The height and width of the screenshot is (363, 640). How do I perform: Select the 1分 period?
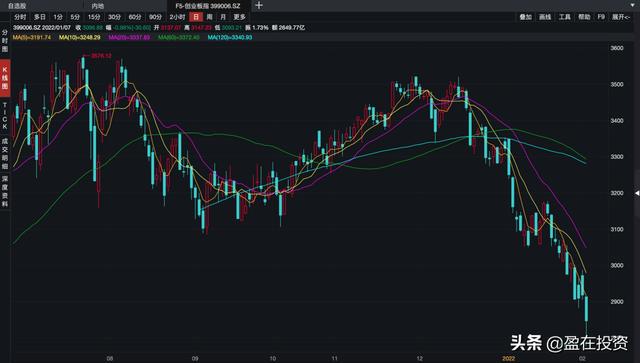pyautogui.click(x=58, y=17)
